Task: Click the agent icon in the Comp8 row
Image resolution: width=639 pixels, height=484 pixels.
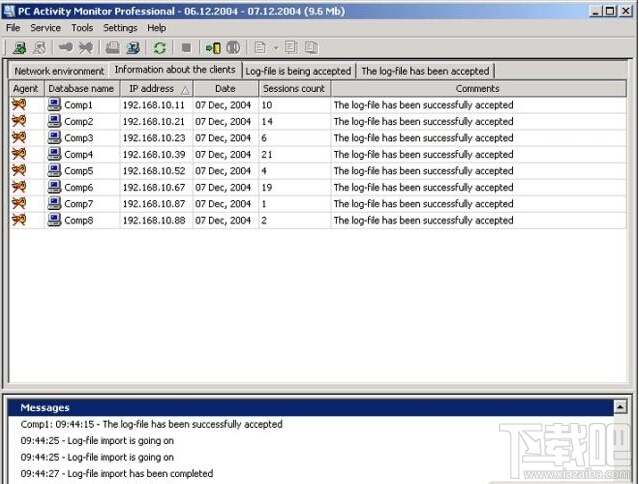Action: tap(19, 220)
